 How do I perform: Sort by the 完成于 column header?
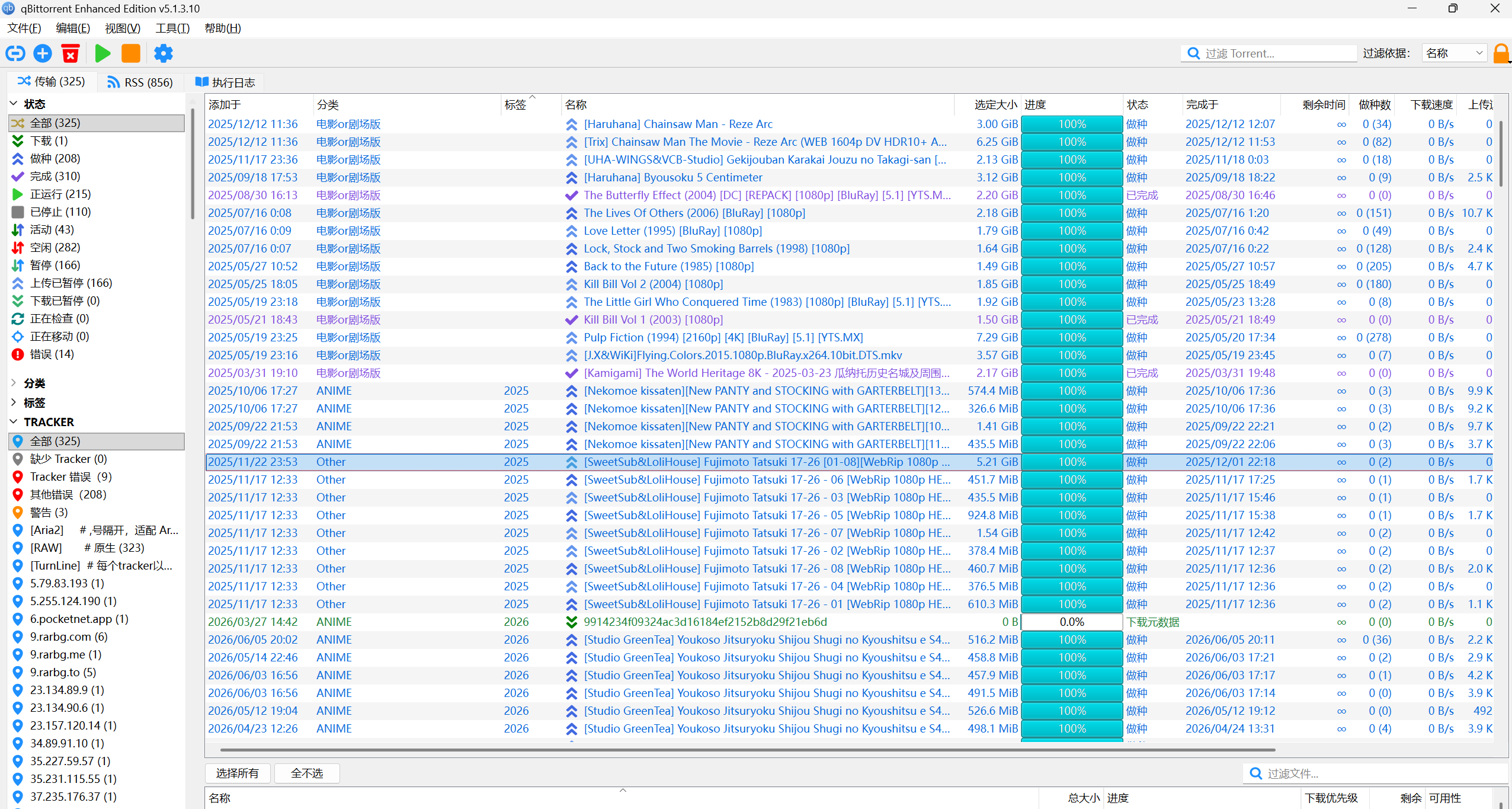(1231, 105)
